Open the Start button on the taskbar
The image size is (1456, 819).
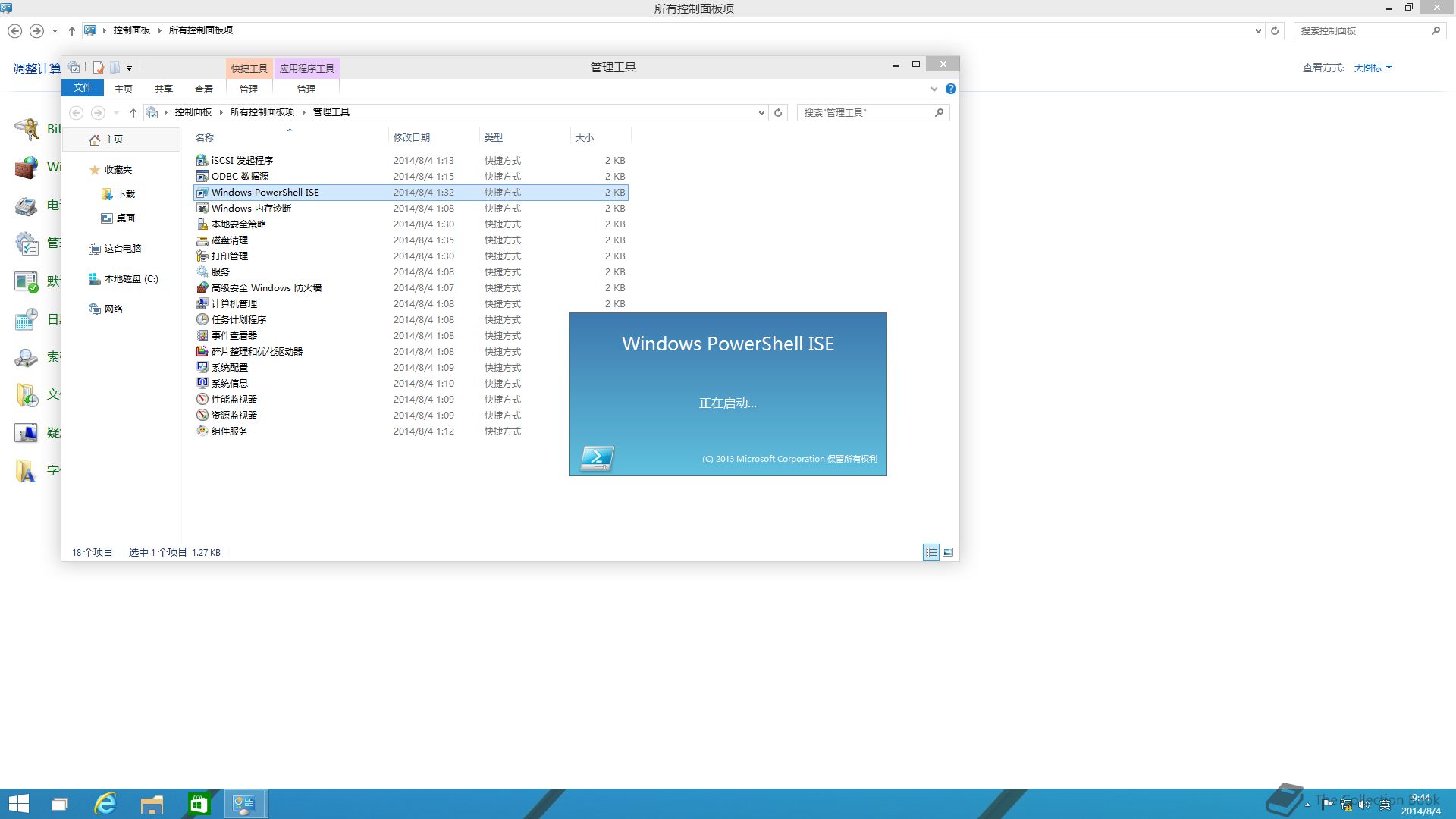pyautogui.click(x=18, y=804)
